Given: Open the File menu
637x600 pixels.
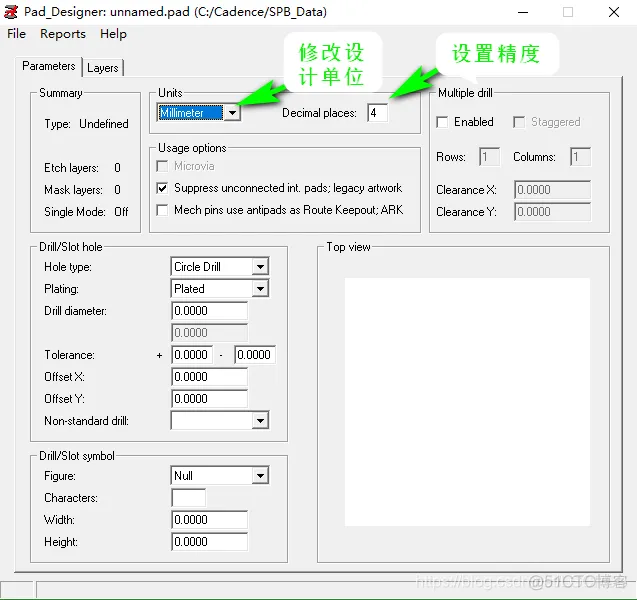Looking at the screenshot, I should click(x=16, y=34).
